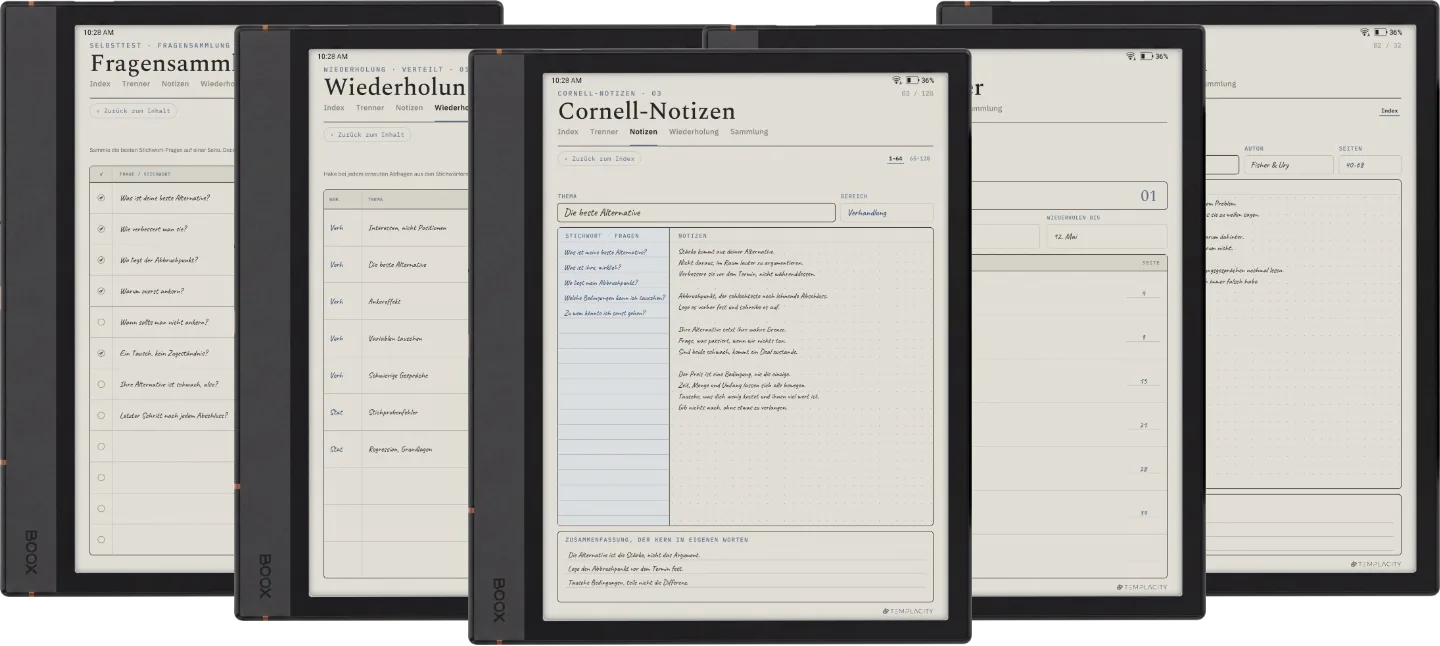This screenshot has height=646, width=1440.
Task: Select cue 'Was ist meine beste Alternative?'
Action: (606, 252)
